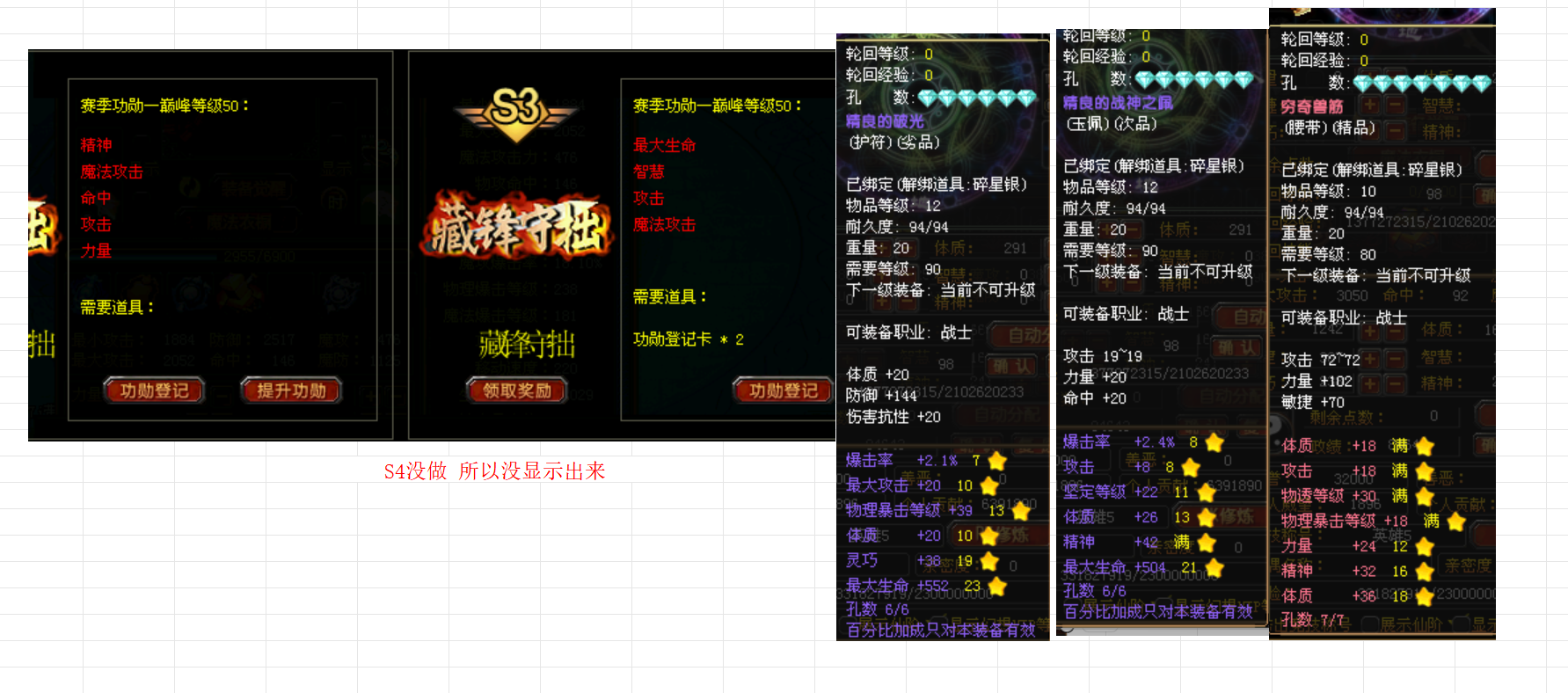The width and height of the screenshot is (1568, 693).
Task: Click 功勋登记 button under 功勋登记卡 * 2
Action: click(783, 390)
